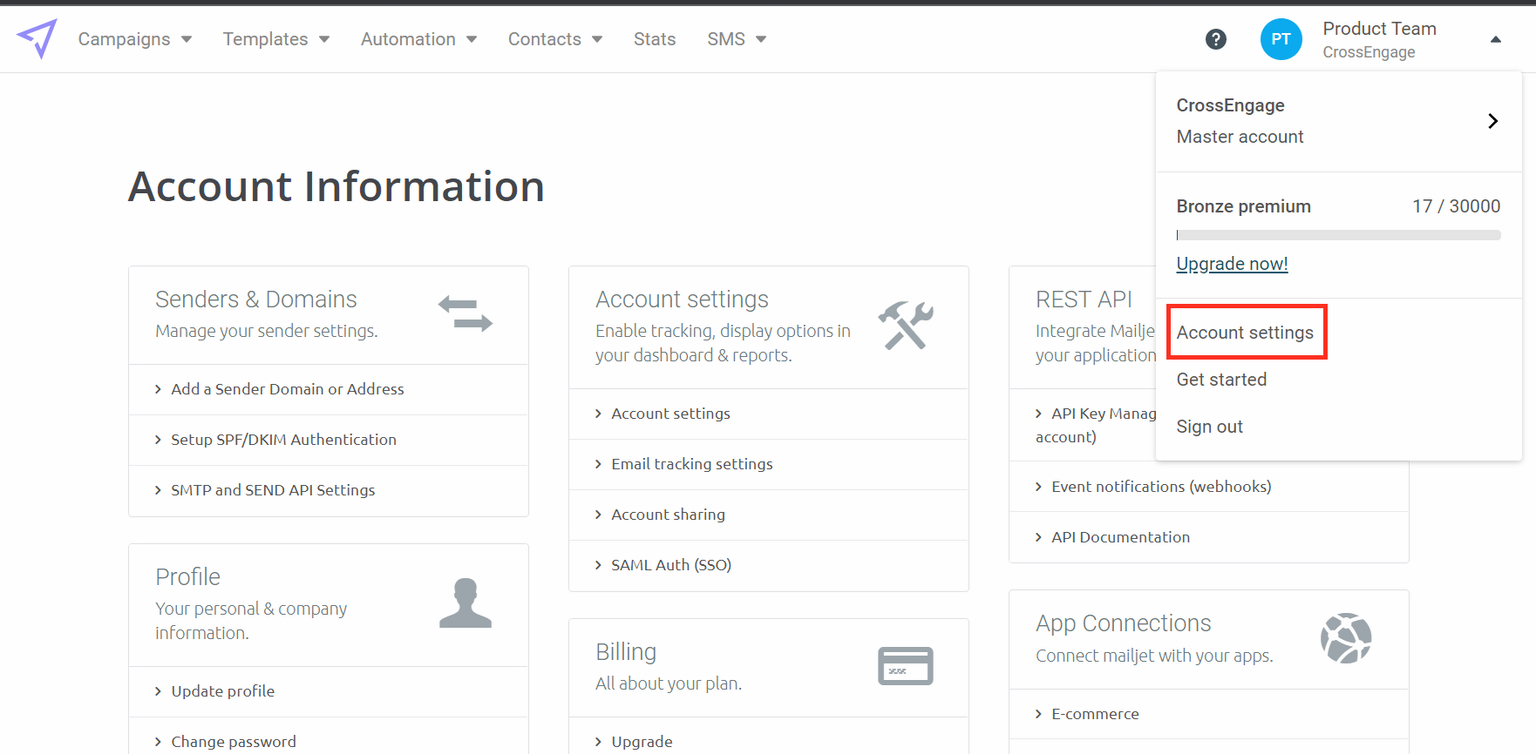Expand CrossEngage Master account chevron
The image size is (1536, 754).
1493,121
